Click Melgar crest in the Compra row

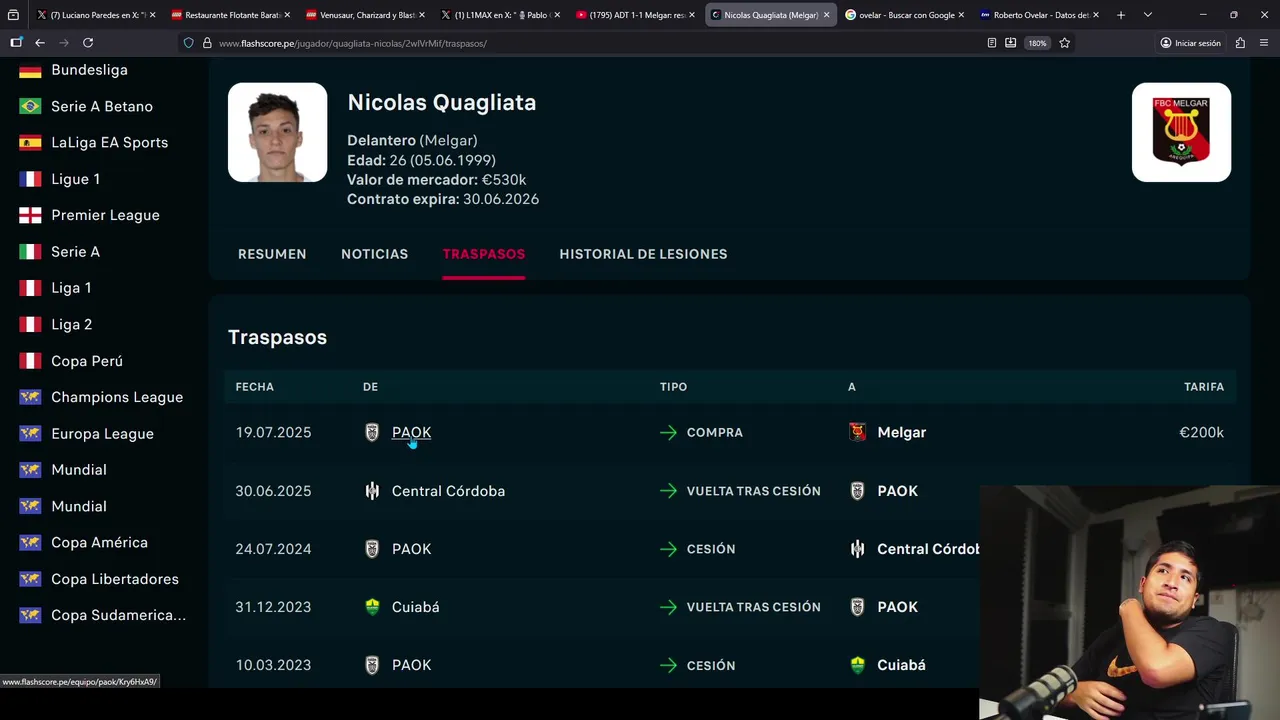[857, 432]
